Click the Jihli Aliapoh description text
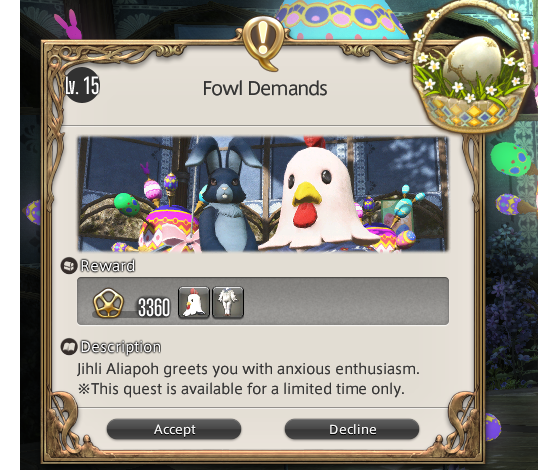Screen dimensions: 559x470 click(248, 369)
